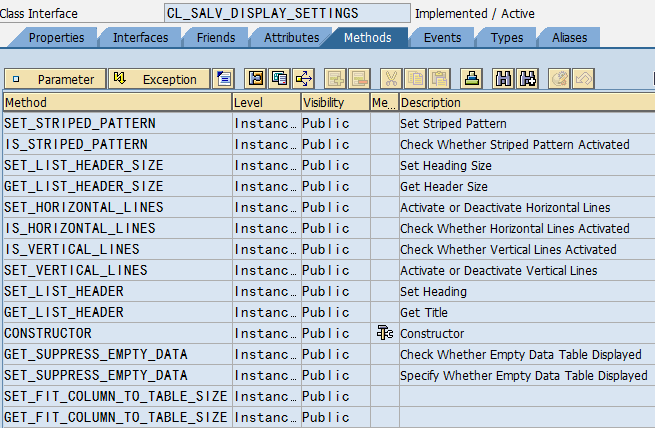The width and height of the screenshot is (655, 429).
Task: Go to the Attributes tab
Action: click(x=291, y=38)
